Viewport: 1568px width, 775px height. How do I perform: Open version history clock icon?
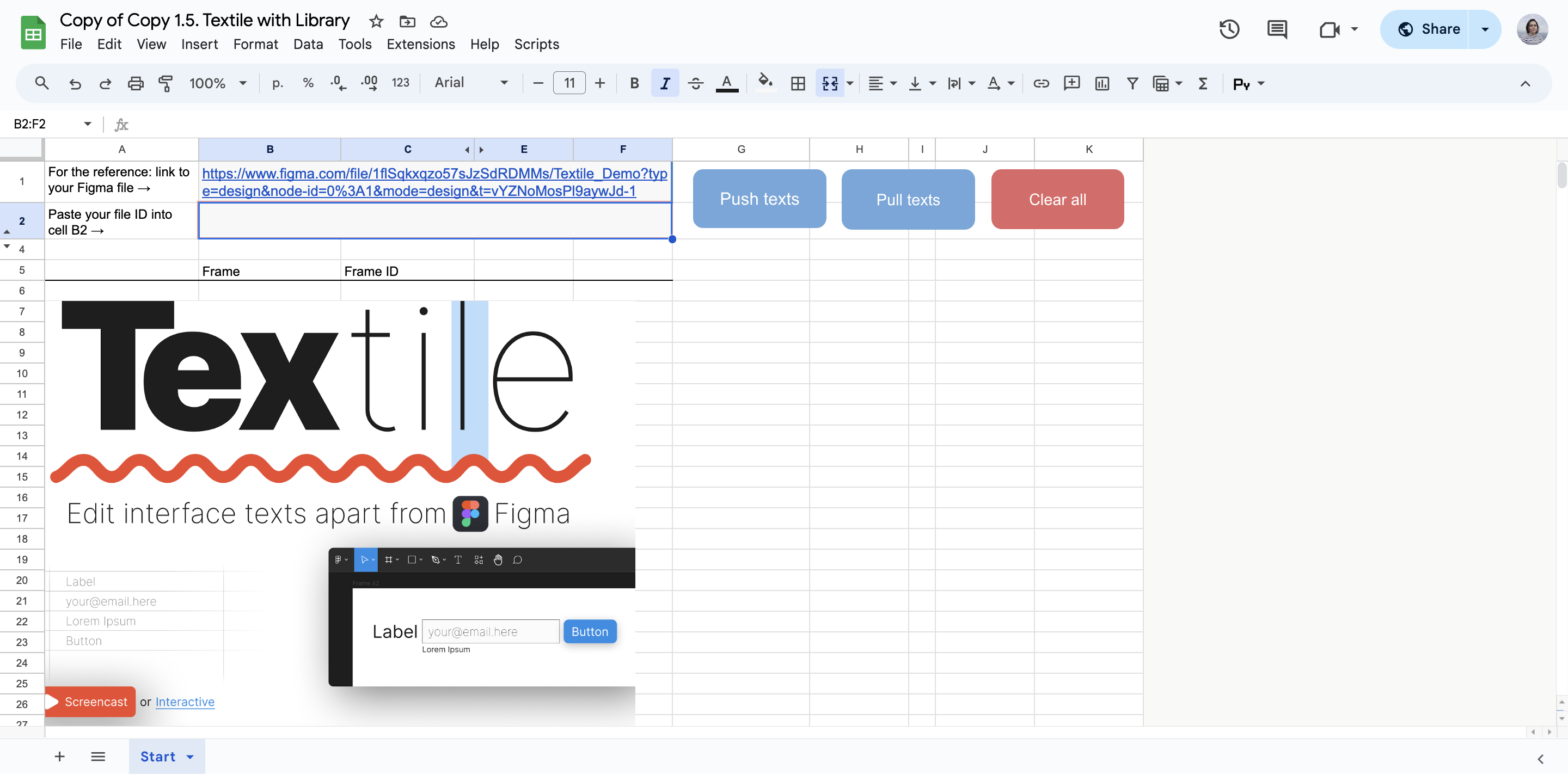[1229, 29]
